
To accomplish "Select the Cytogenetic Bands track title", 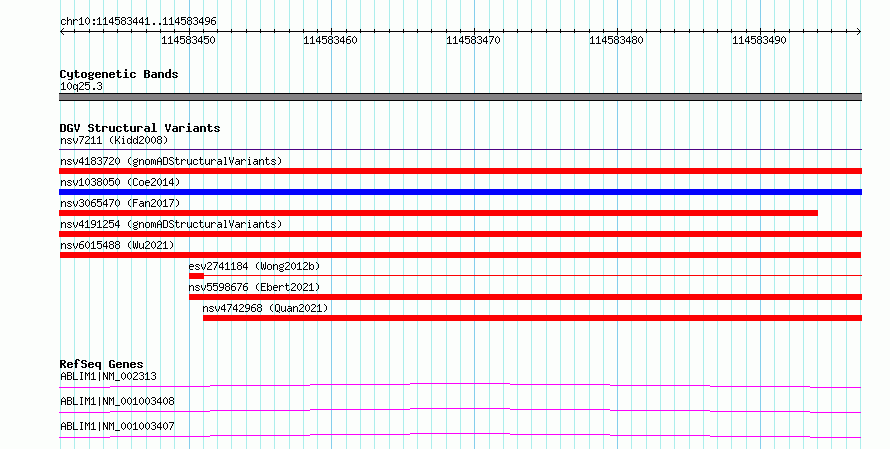I will pos(119,74).
